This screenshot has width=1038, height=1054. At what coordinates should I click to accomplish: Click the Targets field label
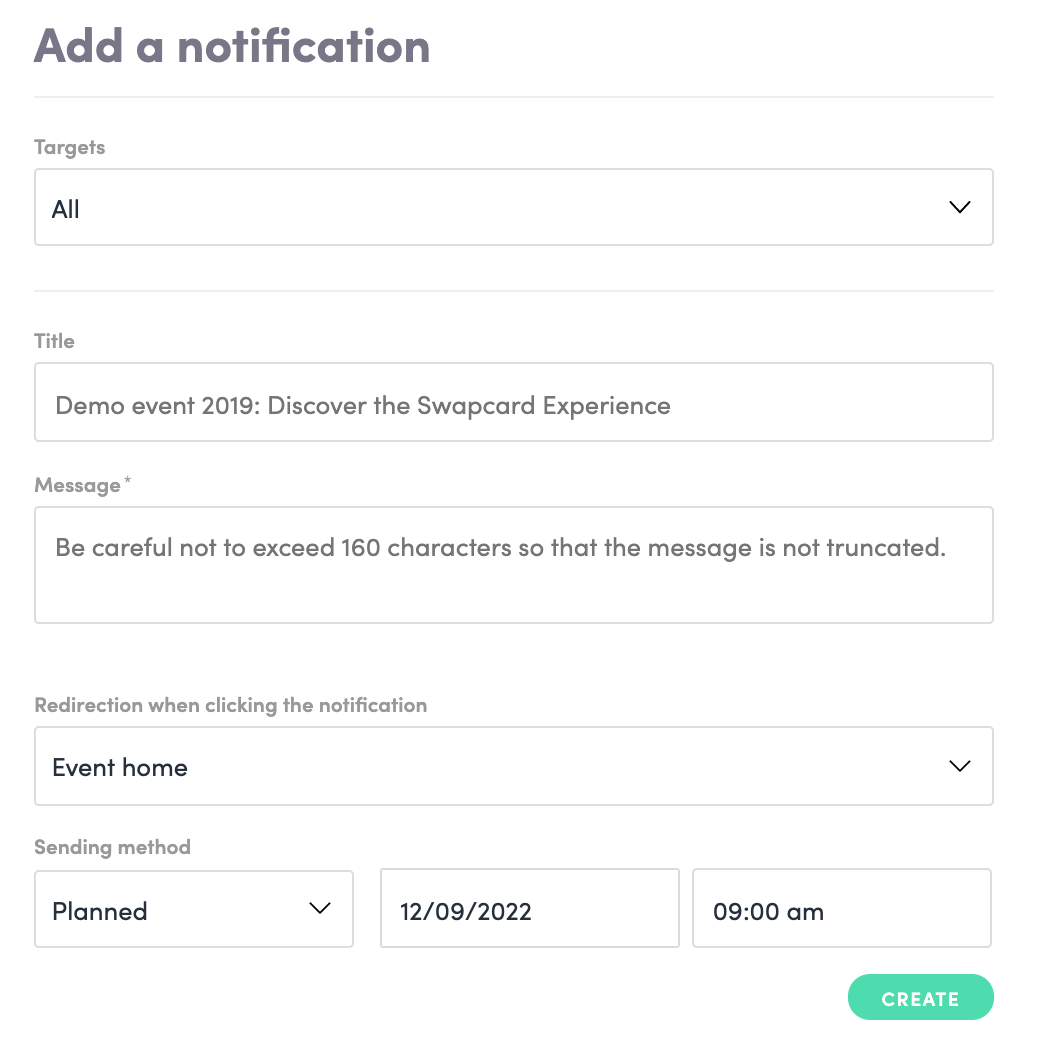point(69,147)
